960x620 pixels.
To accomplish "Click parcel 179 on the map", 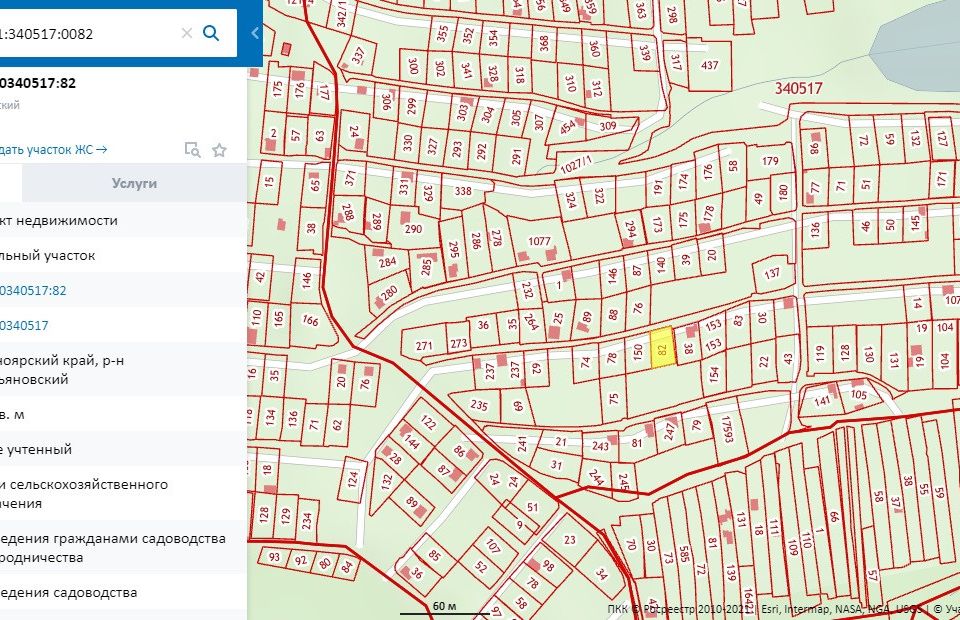I will [770, 161].
